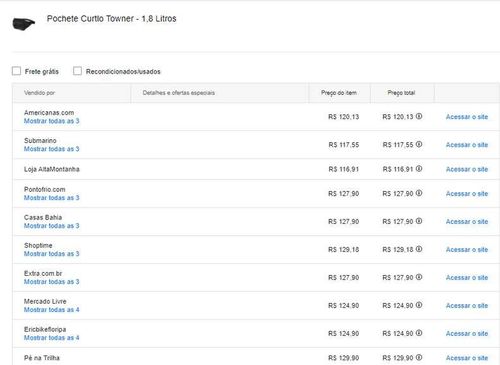Click item price R$ 120,13 for Americanas.com

click(x=344, y=117)
